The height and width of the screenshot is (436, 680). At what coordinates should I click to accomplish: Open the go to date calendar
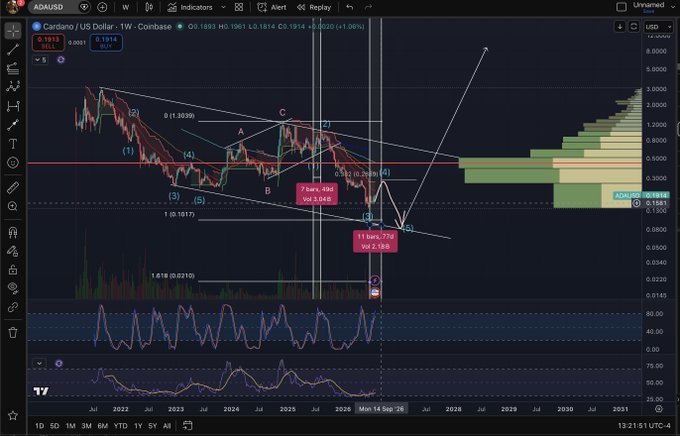(187, 426)
